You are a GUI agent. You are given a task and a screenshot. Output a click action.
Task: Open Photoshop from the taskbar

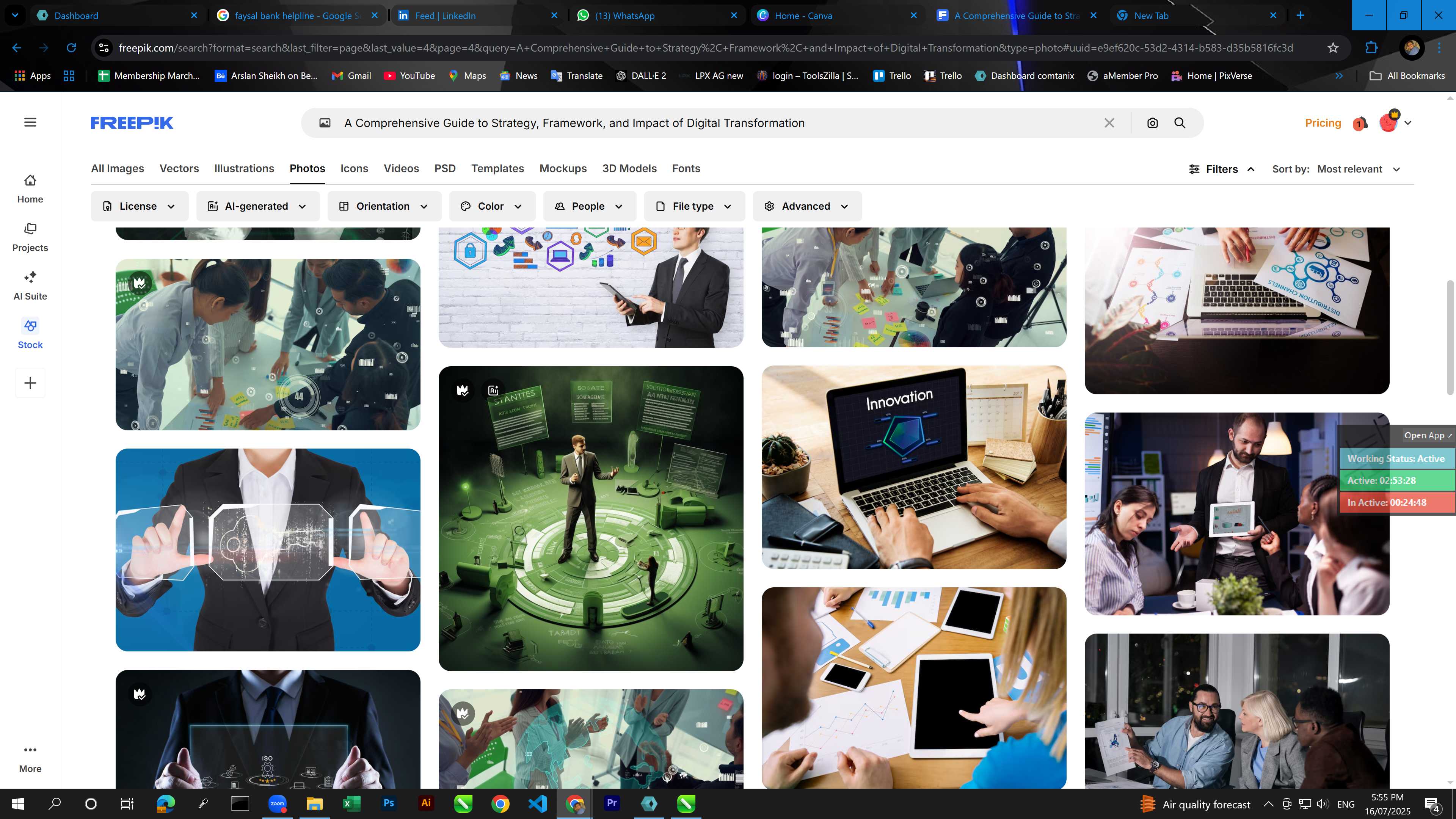tap(389, 803)
